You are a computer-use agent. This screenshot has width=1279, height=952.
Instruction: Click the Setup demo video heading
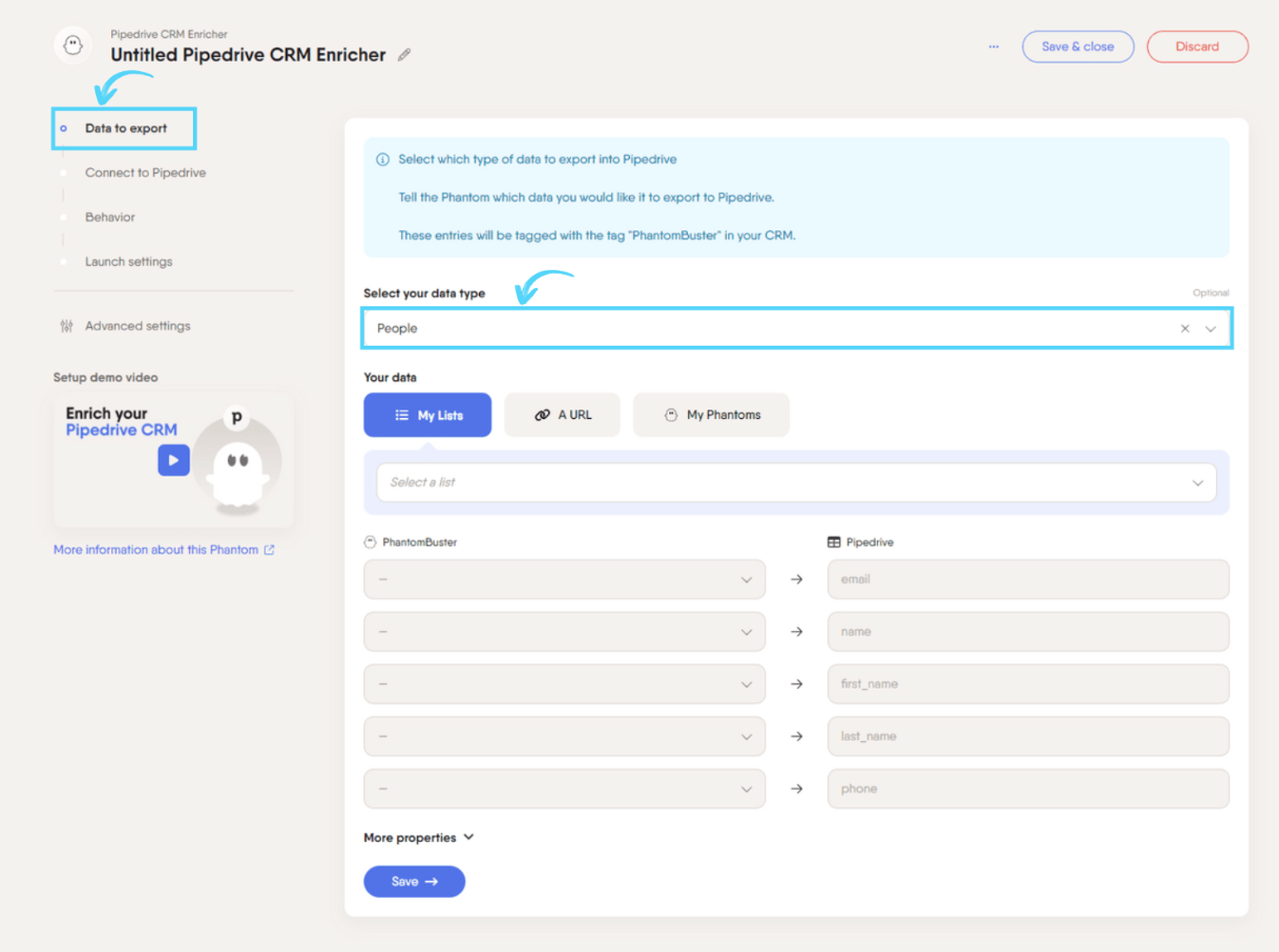tap(105, 378)
